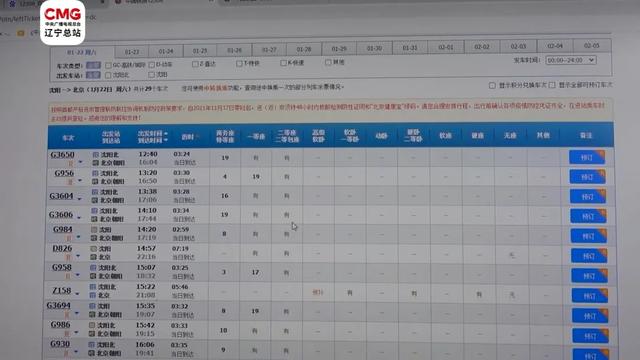Screen dimensions: 640x360
Task: Click ID card icon under G984
Action: [69, 238]
